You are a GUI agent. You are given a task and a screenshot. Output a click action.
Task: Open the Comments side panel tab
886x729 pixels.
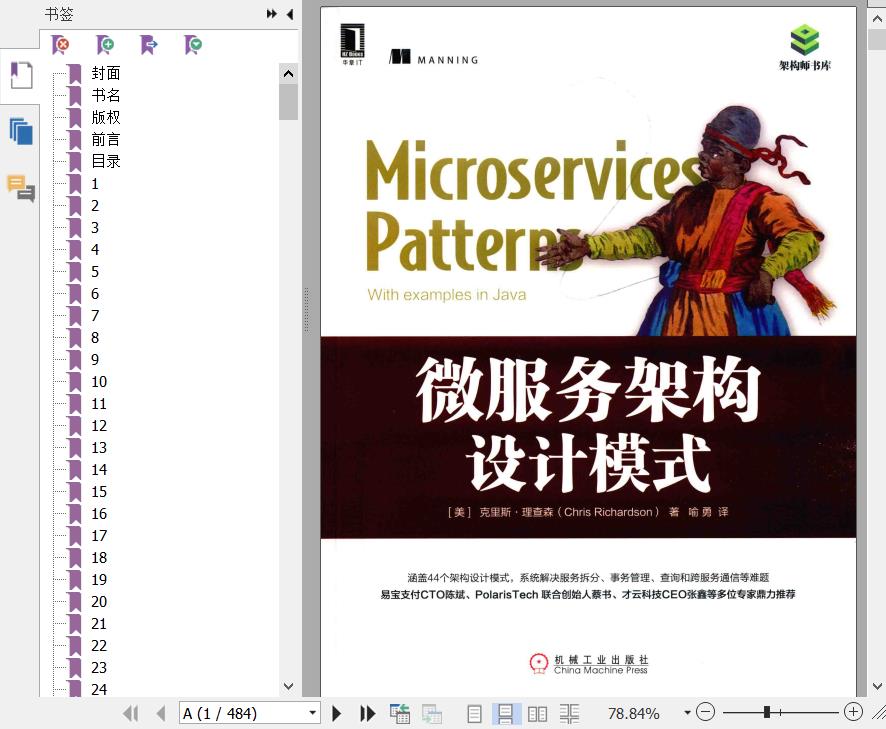point(21,188)
